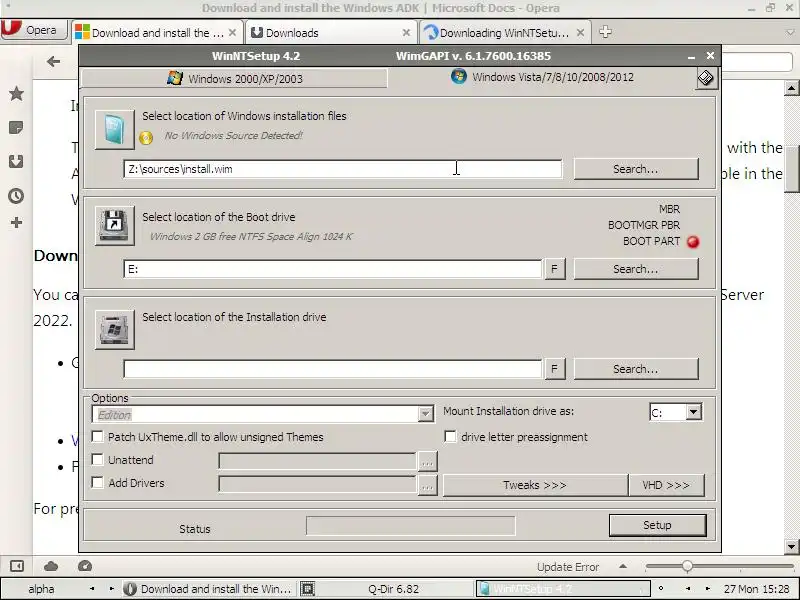Expand the zoom arrow beside Update Error
This screenshot has width=800, height=600.
(x=623, y=566)
